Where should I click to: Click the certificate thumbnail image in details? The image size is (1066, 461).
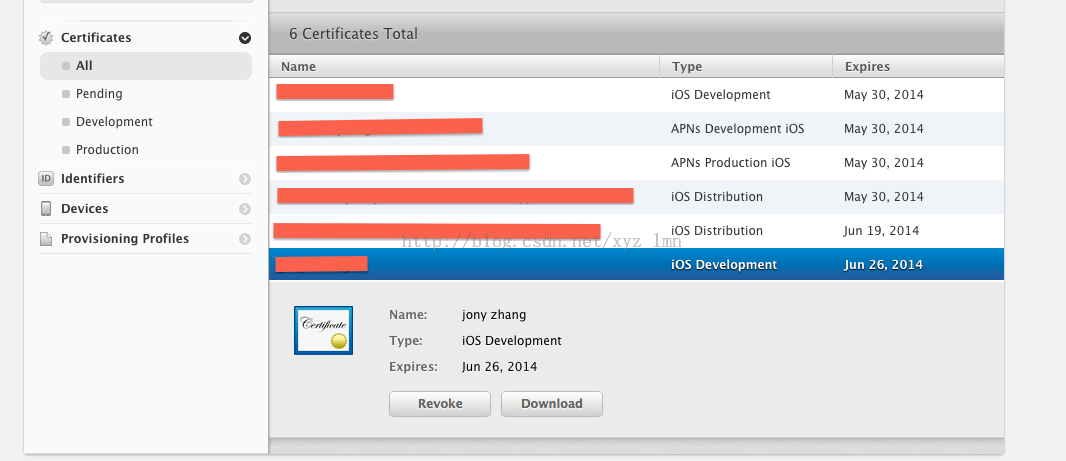coord(323,330)
